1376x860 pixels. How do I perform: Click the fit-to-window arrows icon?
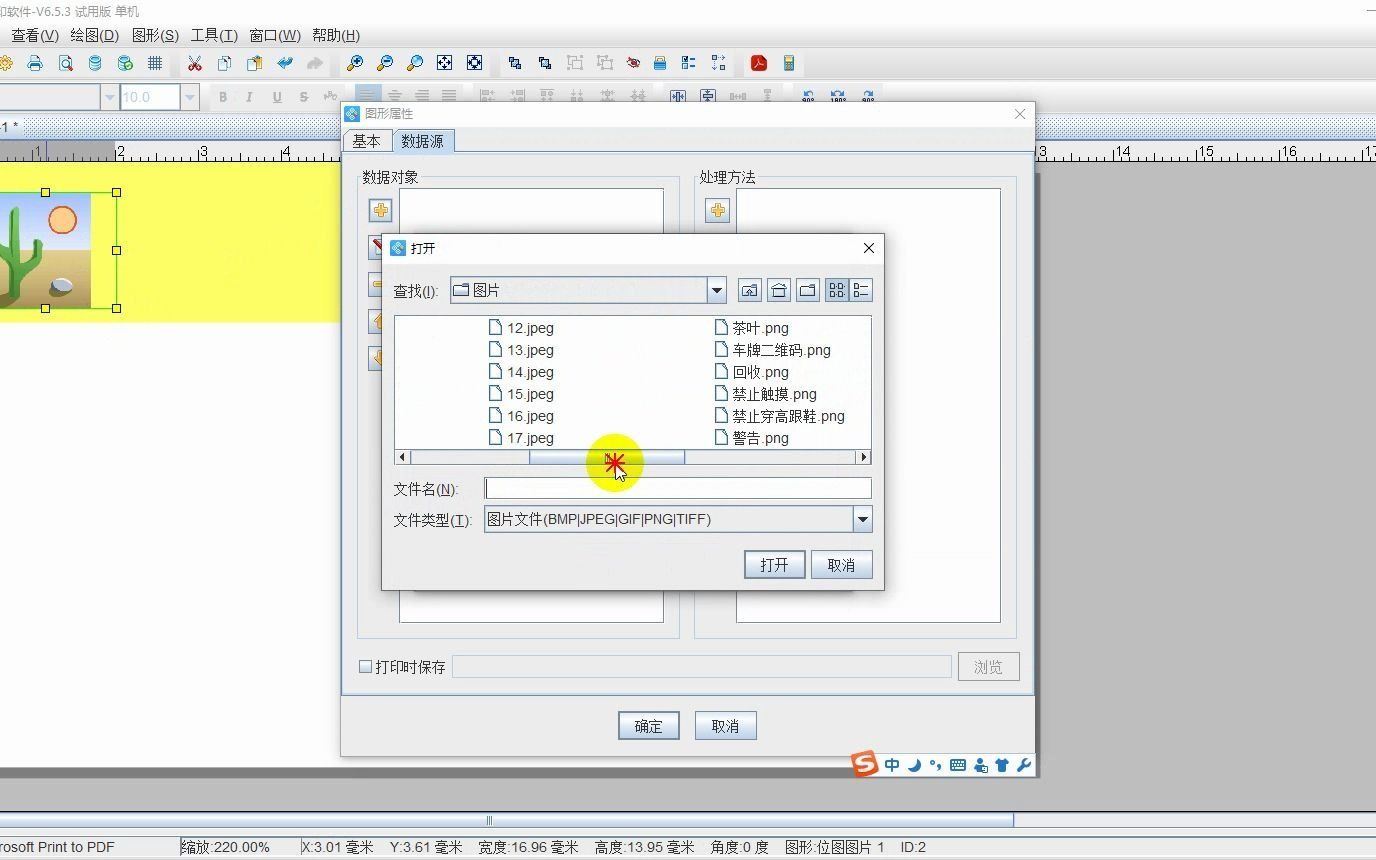(x=444, y=63)
